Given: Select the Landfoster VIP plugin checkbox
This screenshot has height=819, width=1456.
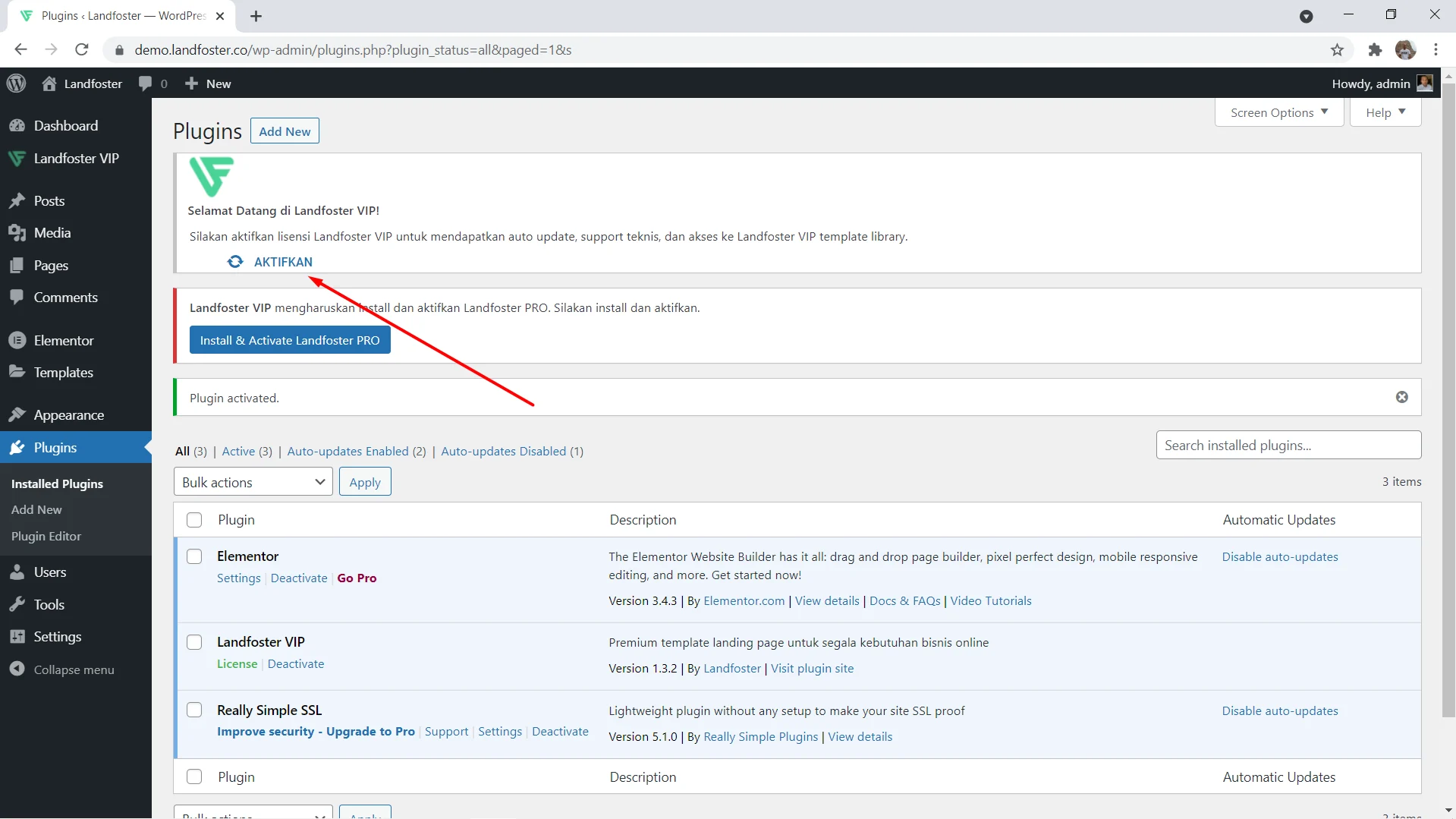Looking at the screenshot, I should [x=194, y=642].
